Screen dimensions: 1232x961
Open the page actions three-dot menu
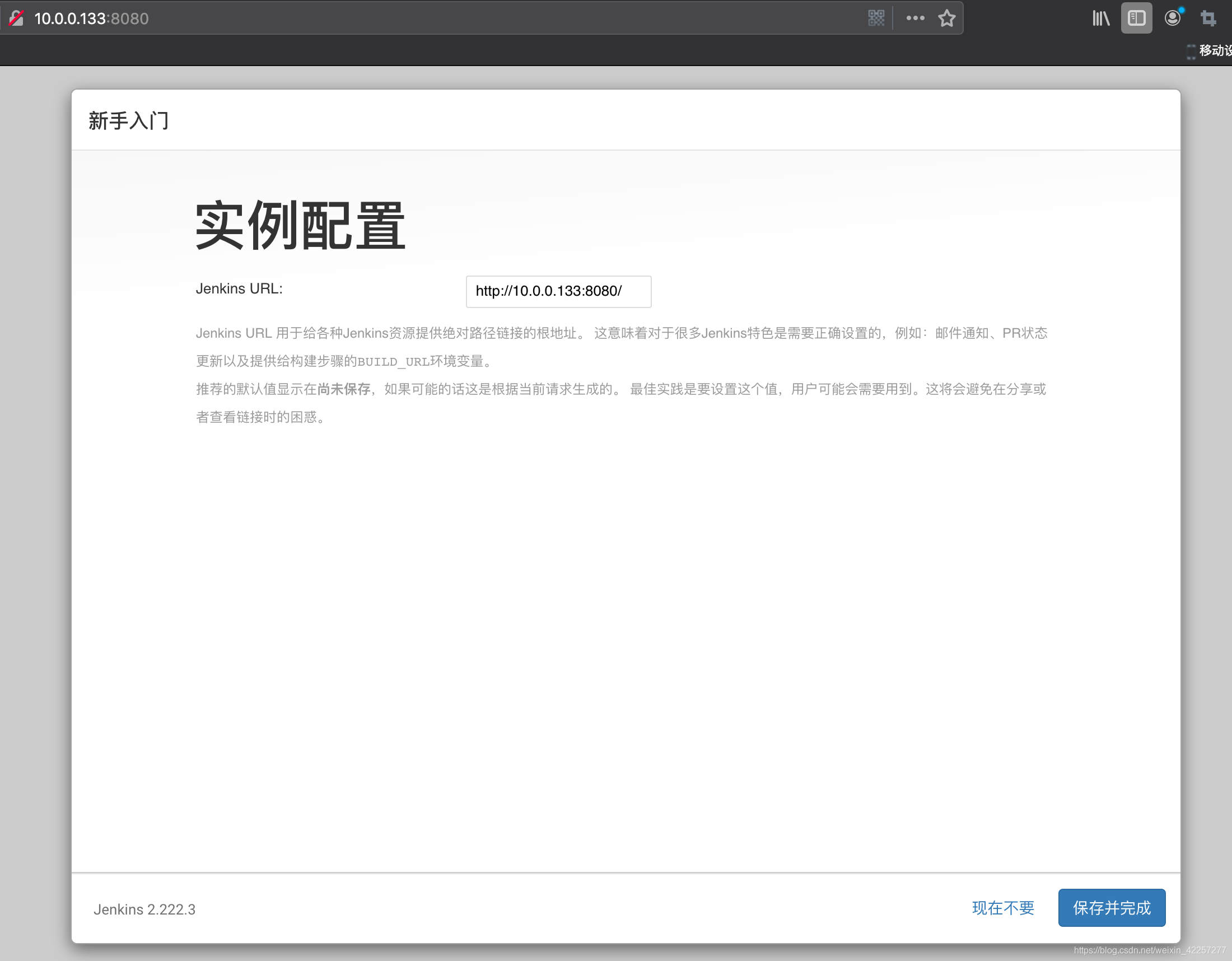pyautogui.click(x=914, y=18)
